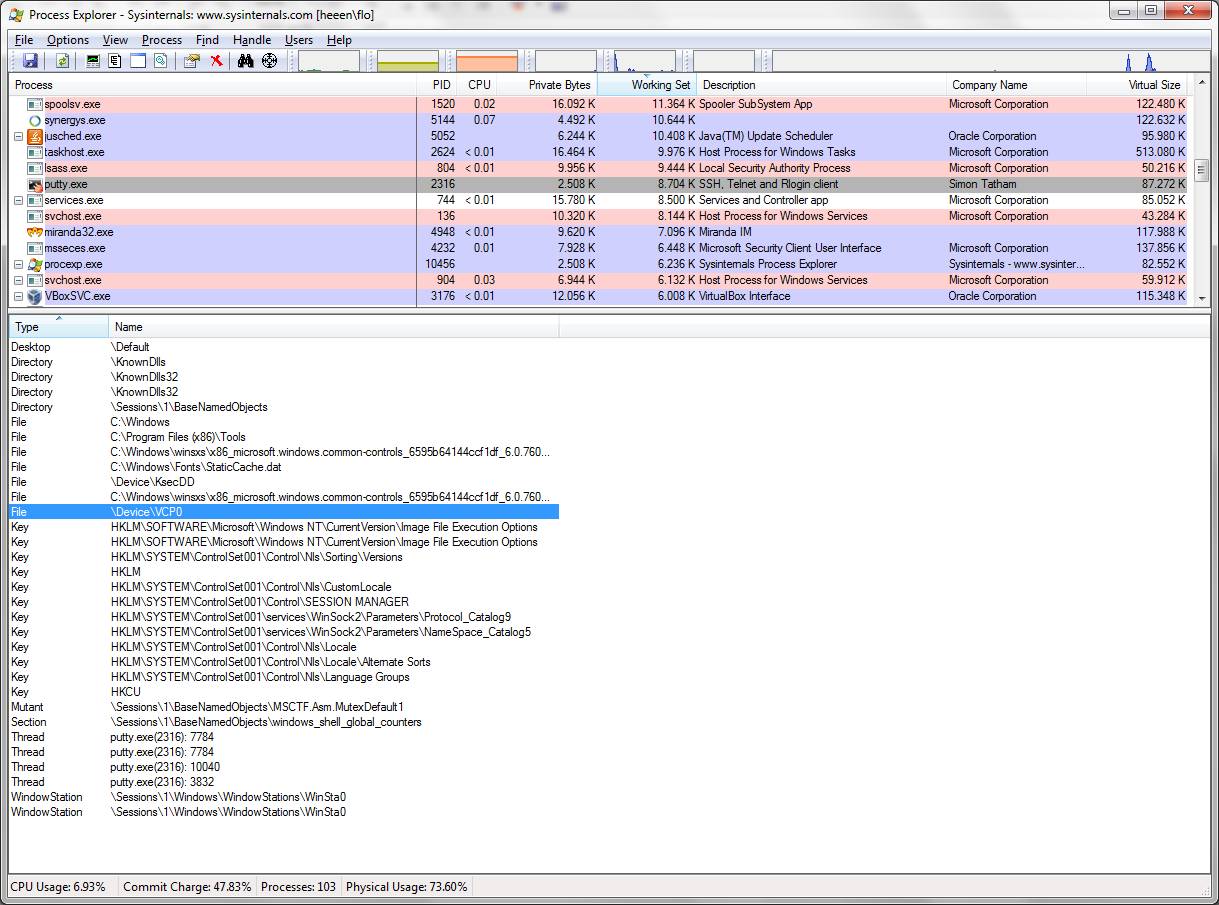The height and width of the screenshot is (905, 1219).
Task: Collapse the services.exe tree node
Action: [x=18, y=200]
